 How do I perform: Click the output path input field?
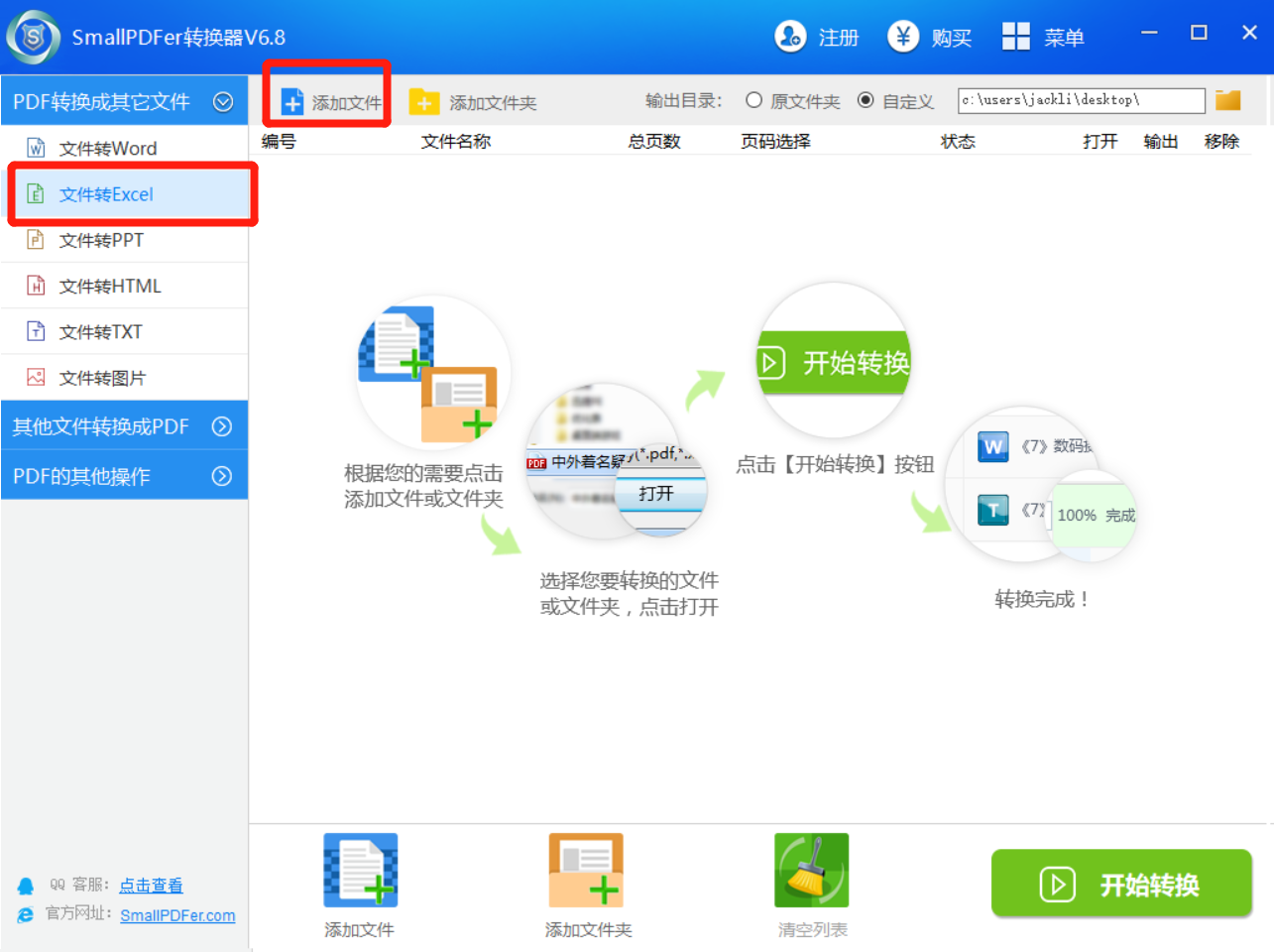coord(1082,100)
